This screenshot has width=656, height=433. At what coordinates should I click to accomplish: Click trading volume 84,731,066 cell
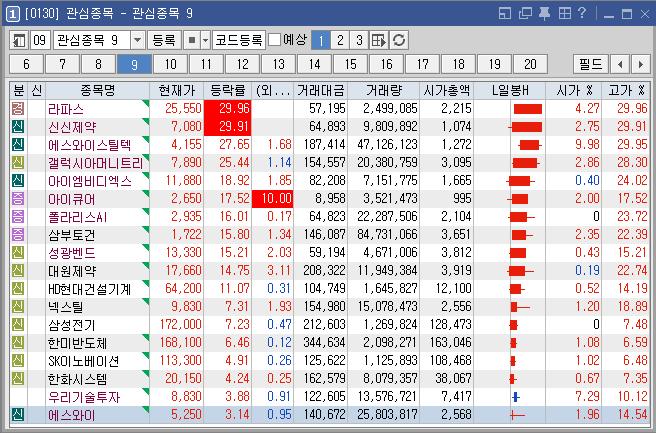[x=387, y=235]
